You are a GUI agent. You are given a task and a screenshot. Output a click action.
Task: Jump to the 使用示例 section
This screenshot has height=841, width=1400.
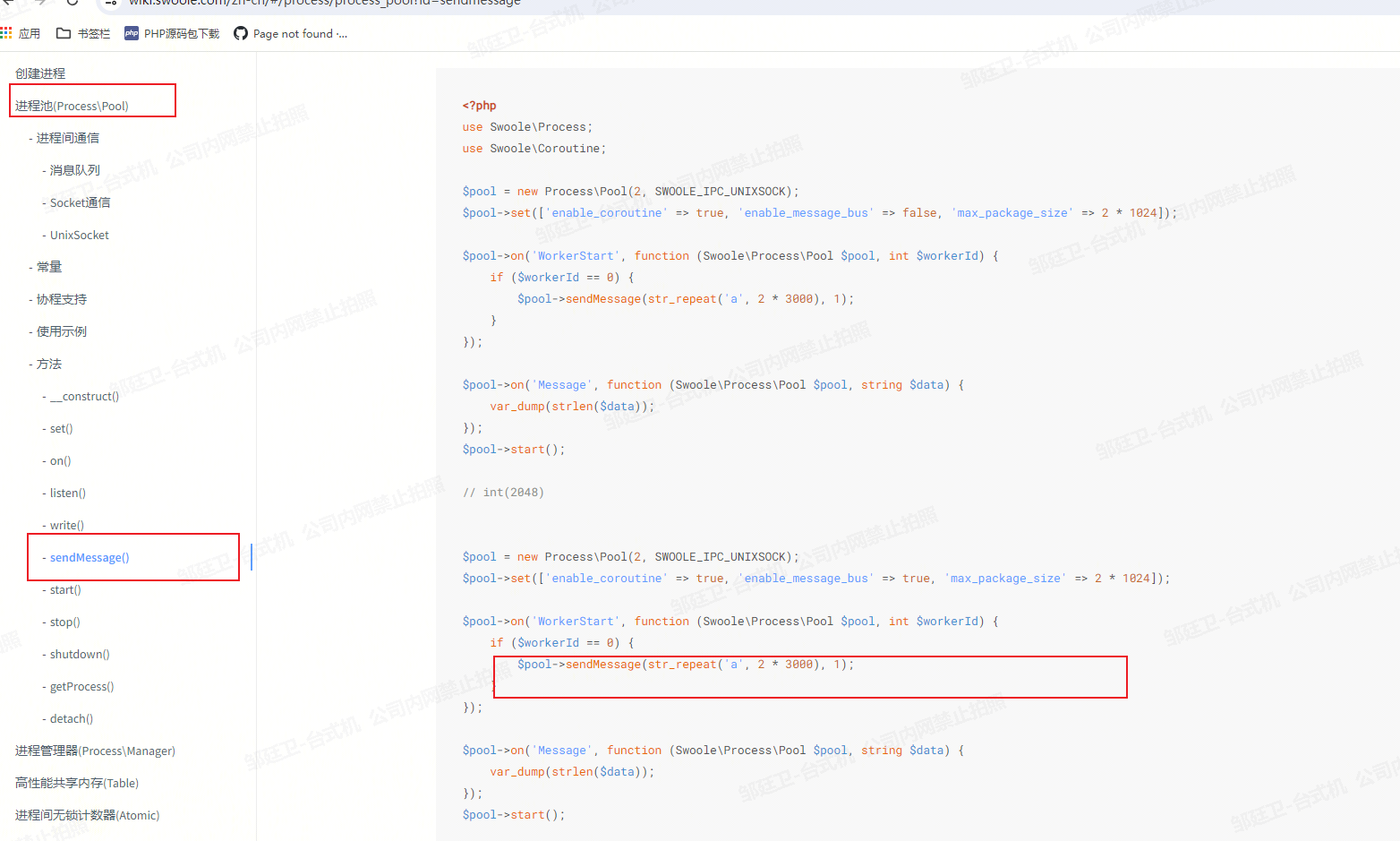[62, 331]
